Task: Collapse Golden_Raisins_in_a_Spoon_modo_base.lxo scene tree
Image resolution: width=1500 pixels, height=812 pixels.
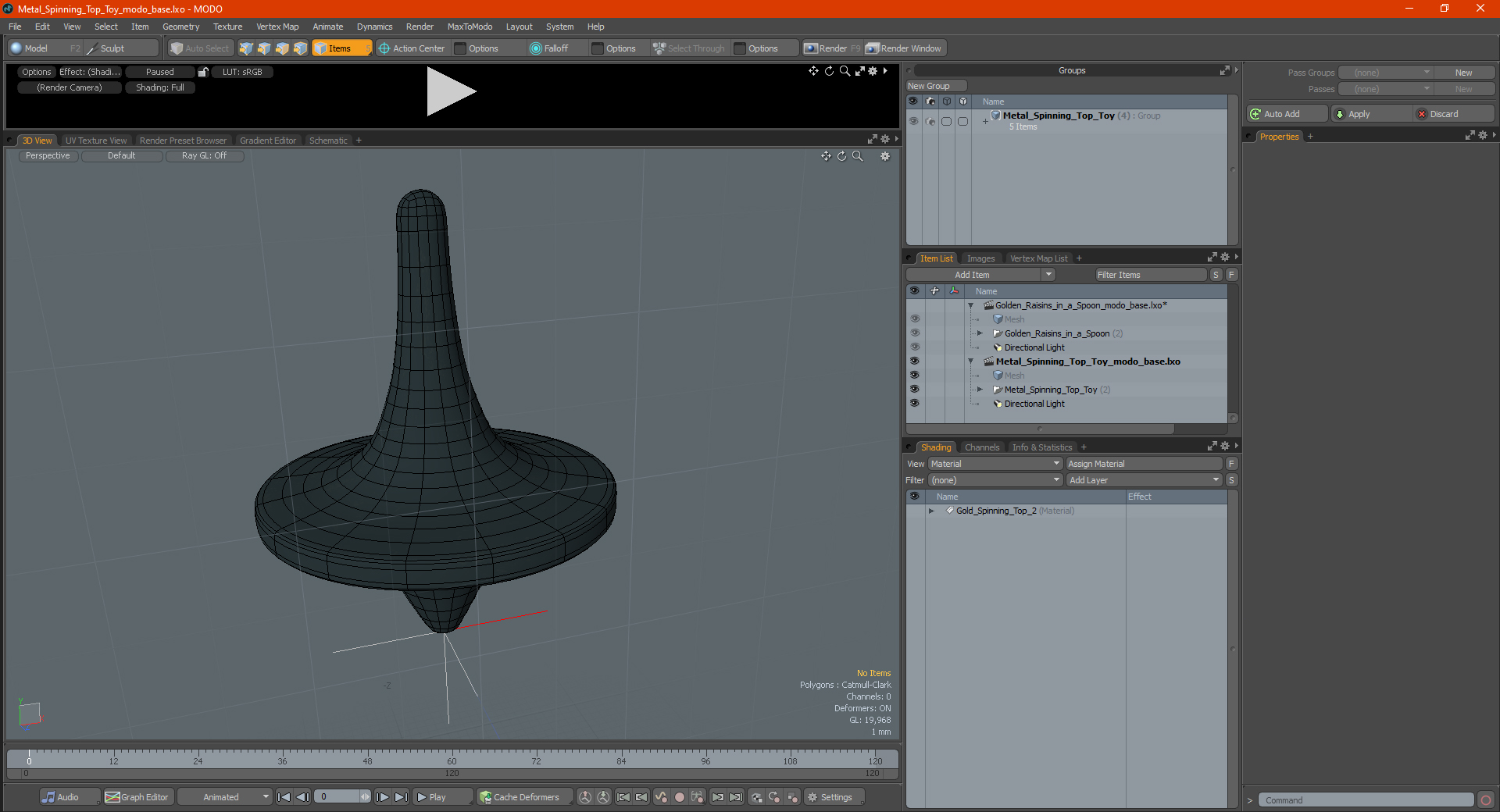Action: pyautogui.click(x=971, y=305)
